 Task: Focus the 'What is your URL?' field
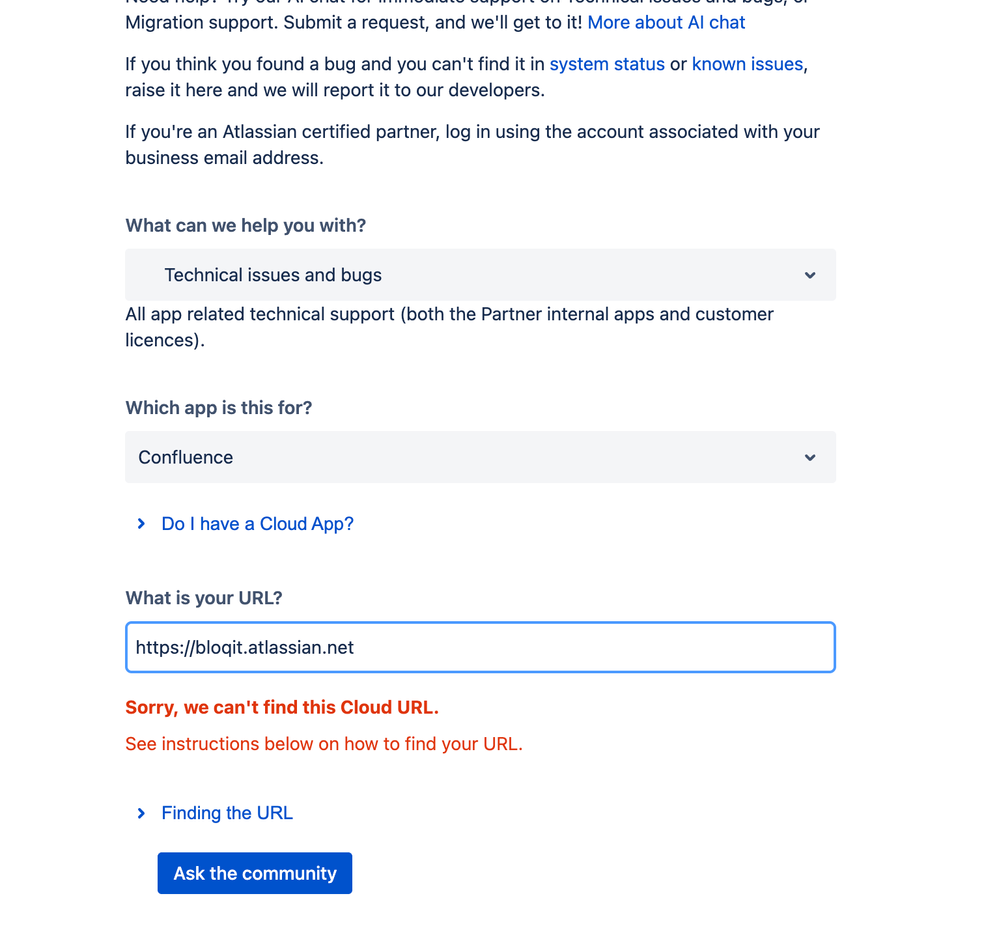pos(480,647)
